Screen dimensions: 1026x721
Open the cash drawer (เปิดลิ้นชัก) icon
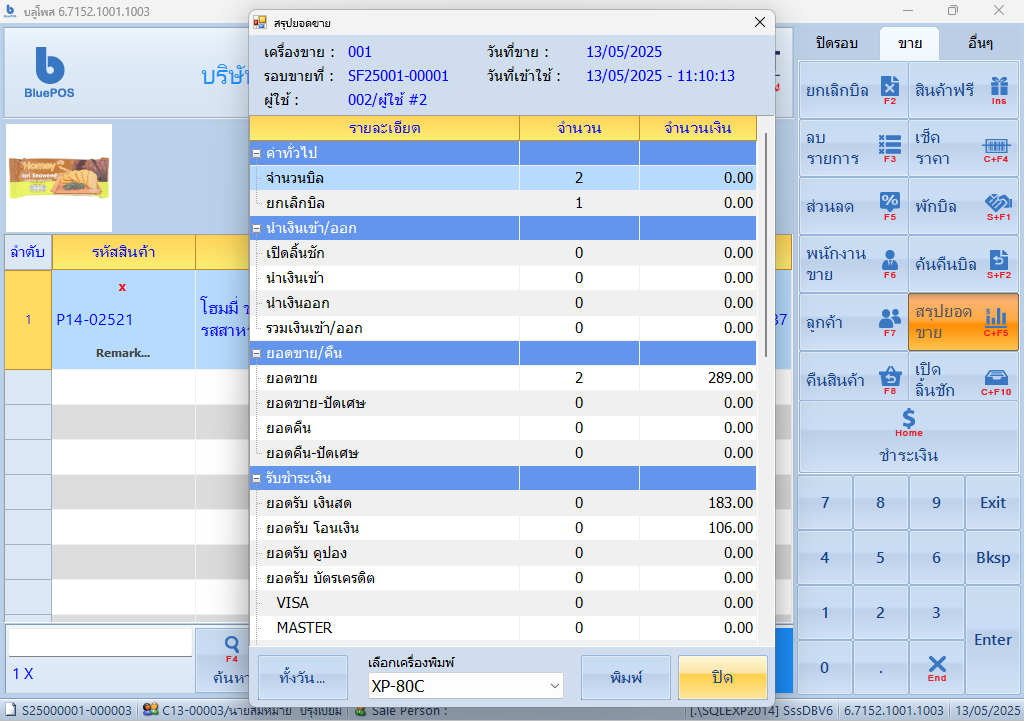[x=998, y=378]
